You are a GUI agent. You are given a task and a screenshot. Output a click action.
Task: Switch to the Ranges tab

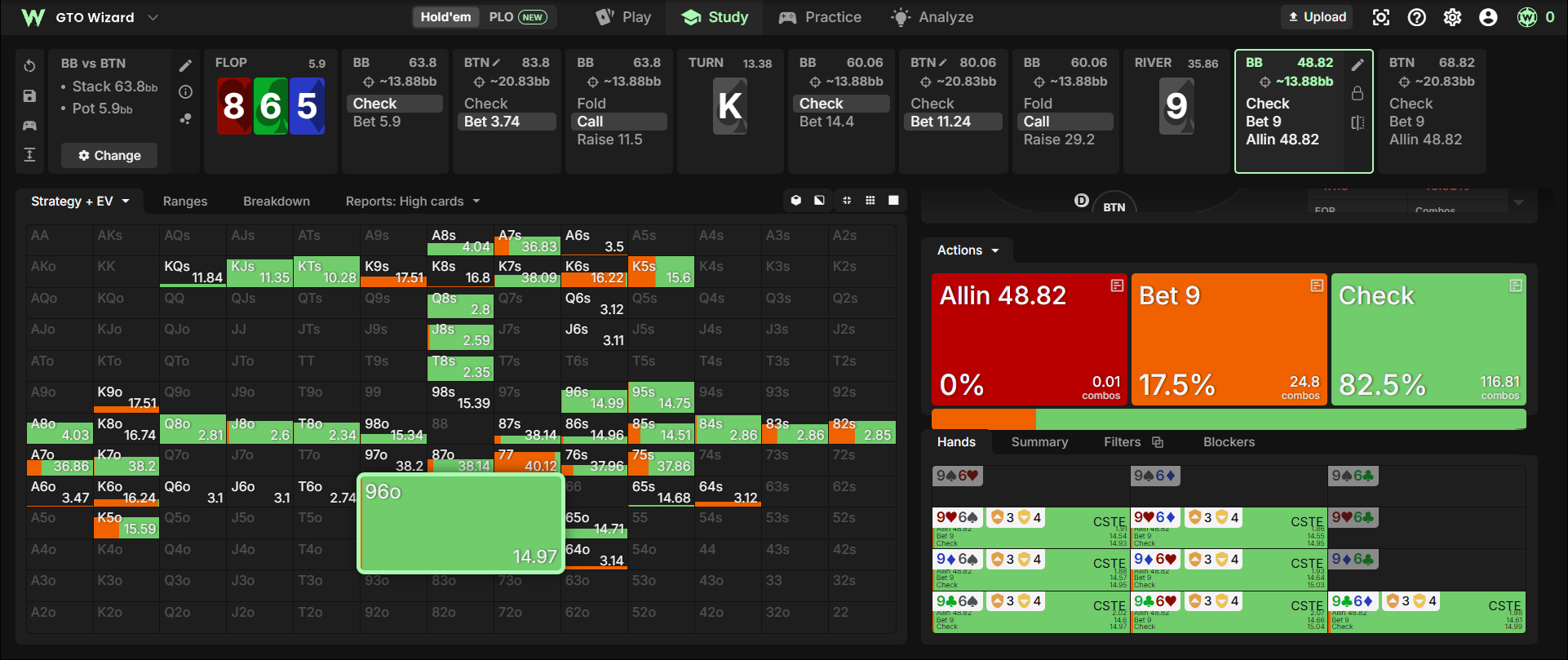click(x=185, y=202)
